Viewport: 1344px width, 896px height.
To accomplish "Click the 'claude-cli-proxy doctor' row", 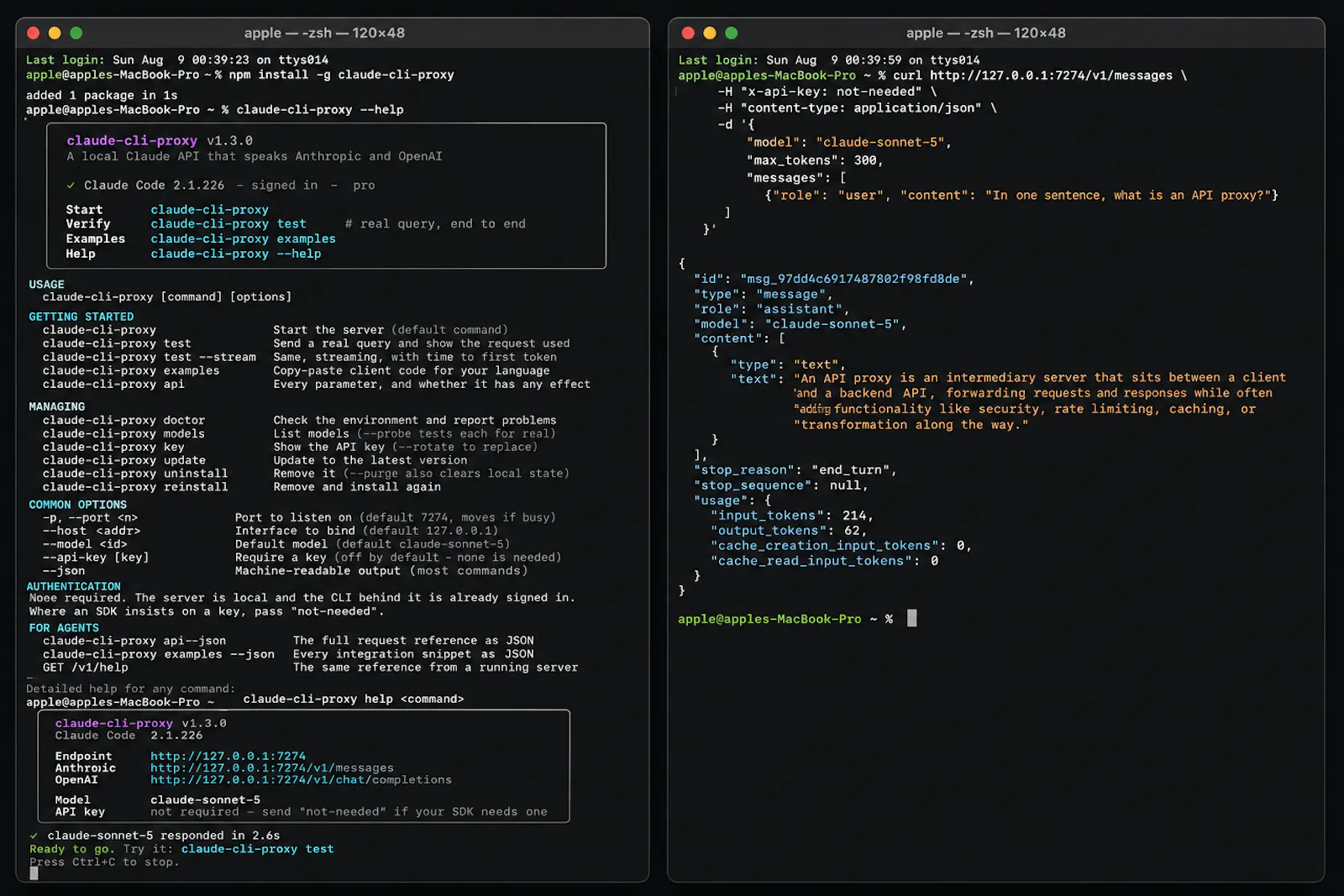I will 300,420.
